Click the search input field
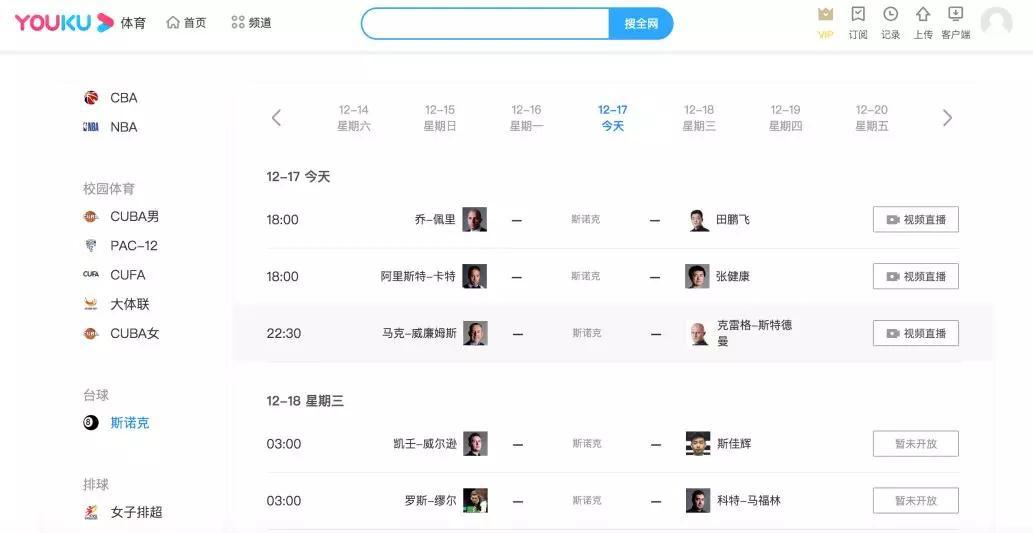1033x533 pixels. [x=486, y=24]
